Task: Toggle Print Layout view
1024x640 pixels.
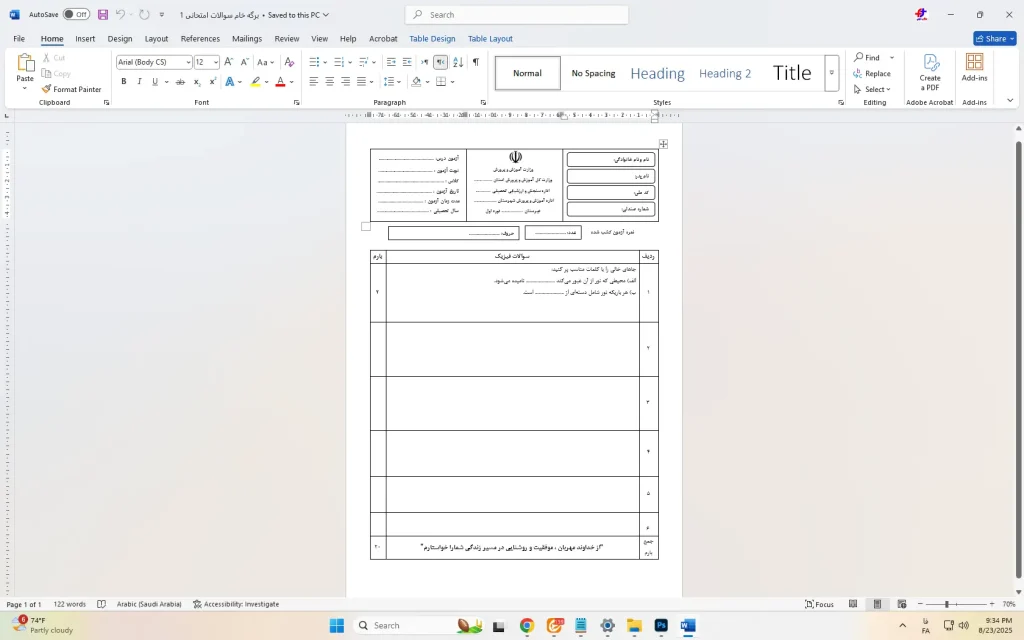Action: pos(877,604)
